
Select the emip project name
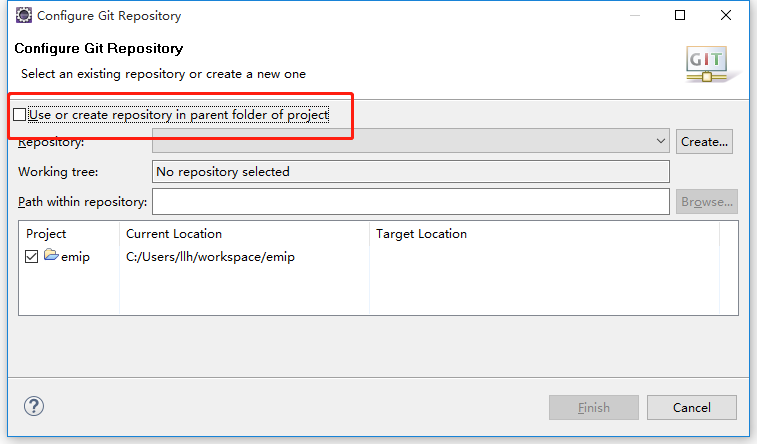[x=75, y=257]
